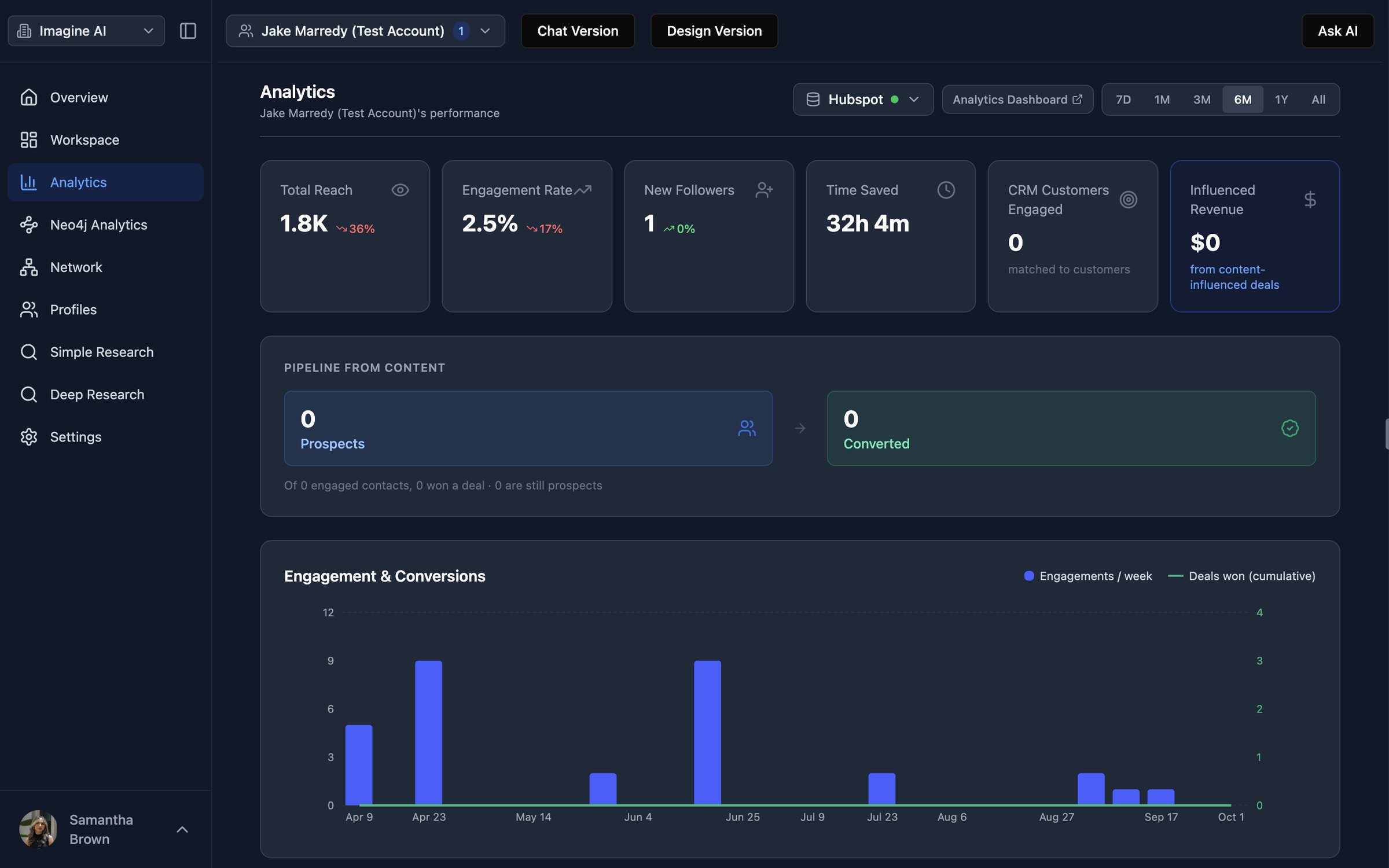Open Deep Research in sidebar
This screenshot has width=1389, height=868.
click(105, 394)
